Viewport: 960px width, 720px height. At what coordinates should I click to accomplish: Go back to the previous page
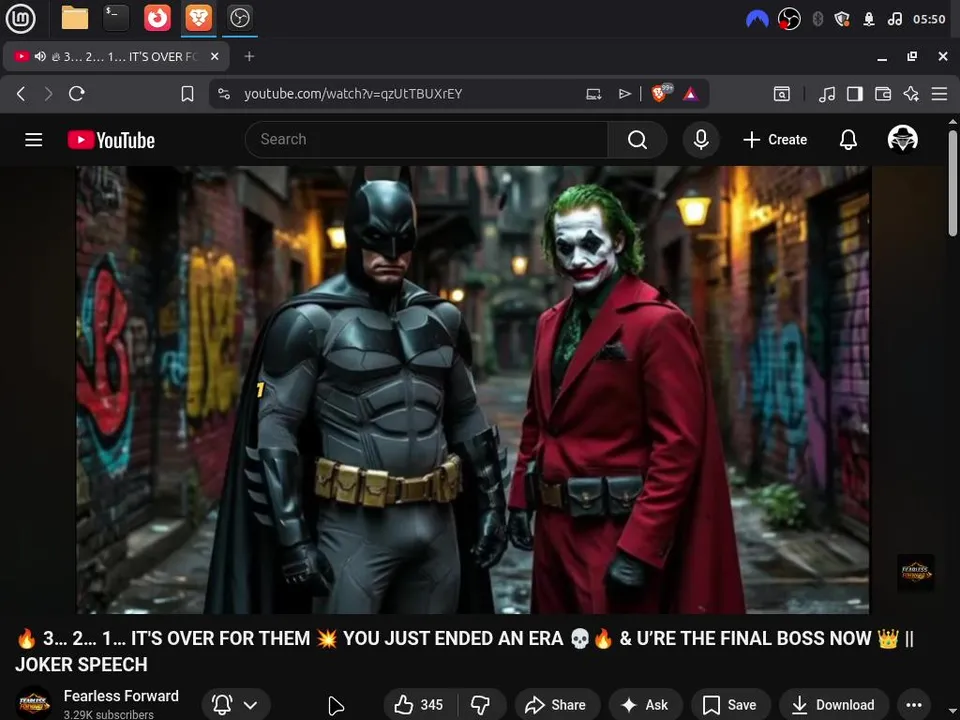(x=21, y=94)
